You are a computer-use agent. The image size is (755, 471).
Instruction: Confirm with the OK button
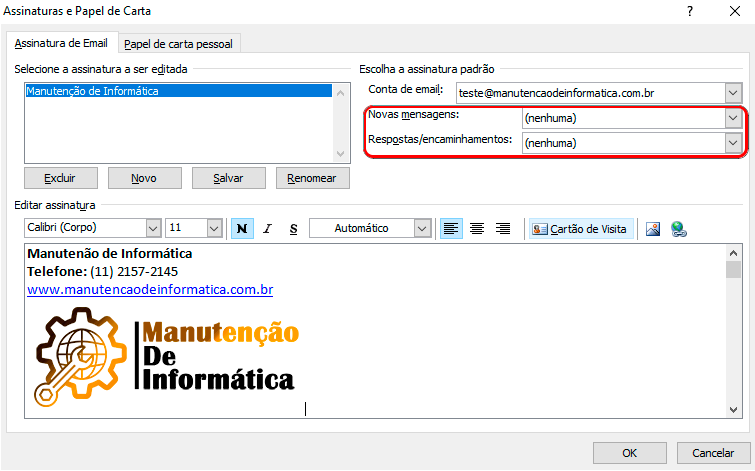pos(630,453)
